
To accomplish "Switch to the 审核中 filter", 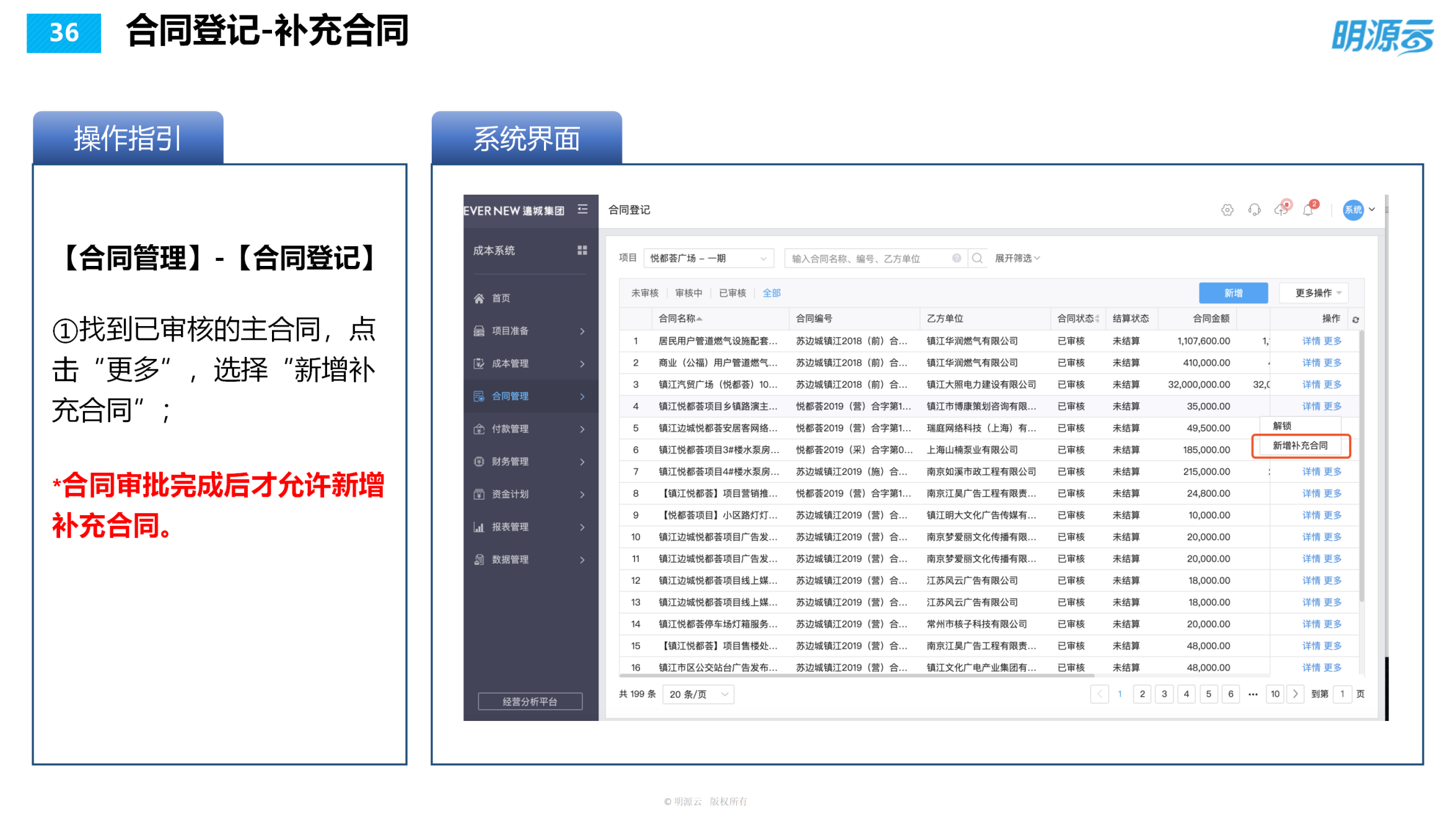I will pyautogui.click(x=689, y=293).
